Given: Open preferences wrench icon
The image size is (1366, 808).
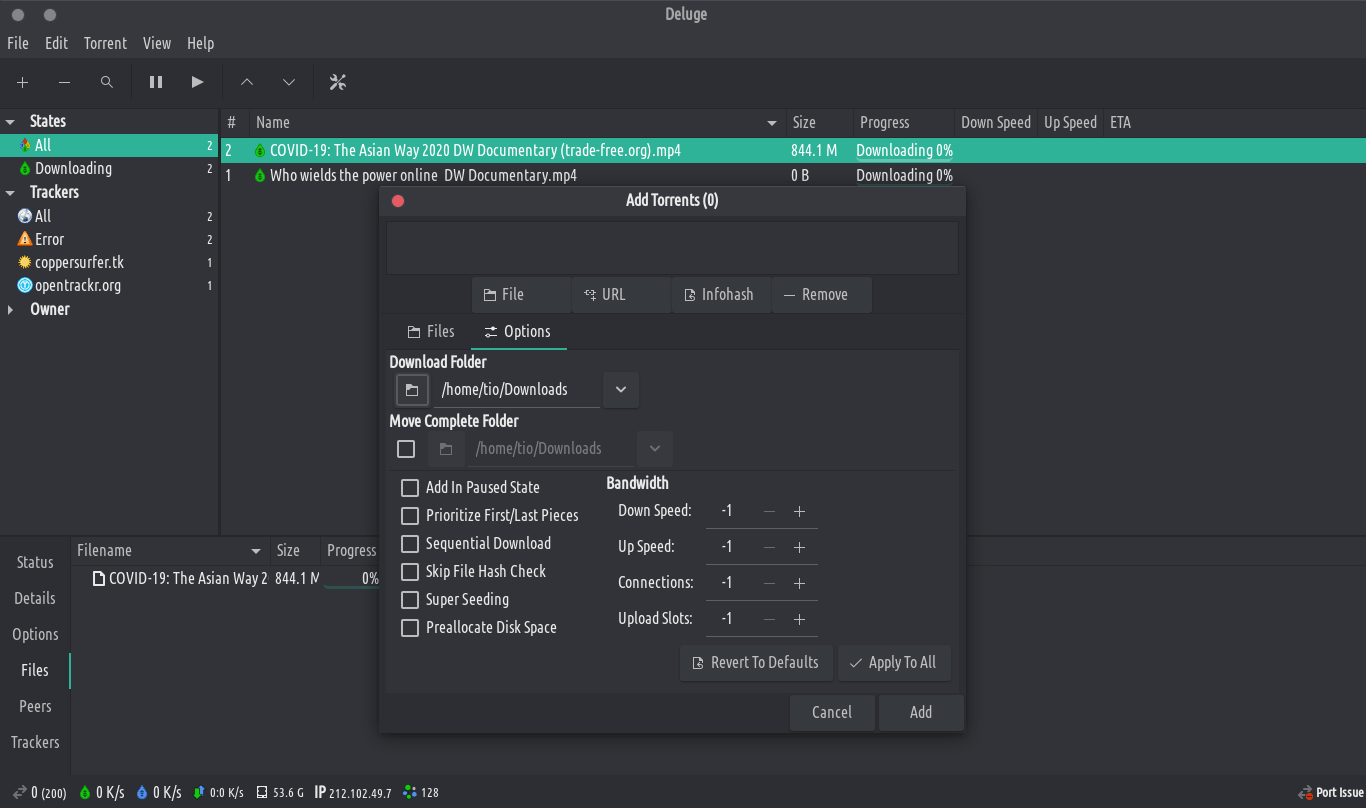Looking at the screenshot, I should pyautogui.click(x=338, y=82).
